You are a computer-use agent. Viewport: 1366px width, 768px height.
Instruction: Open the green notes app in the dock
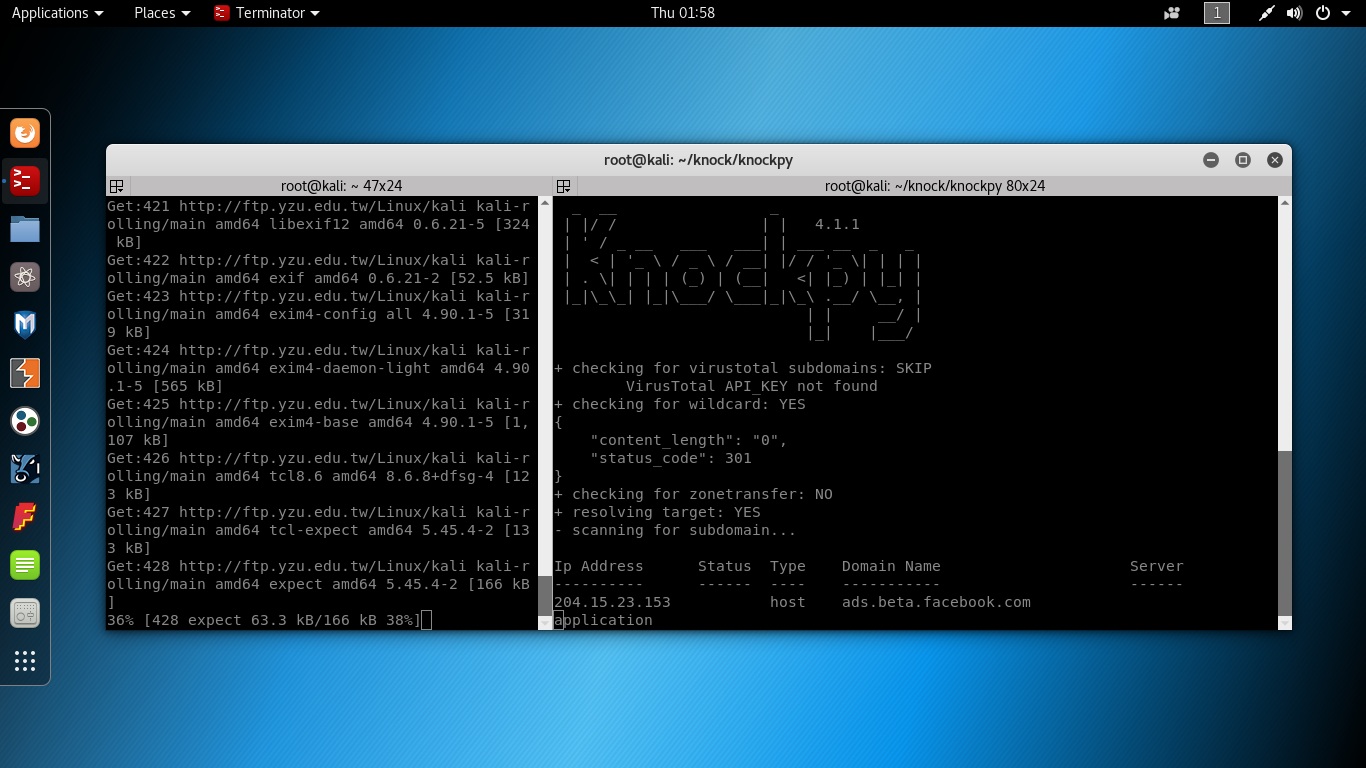pos(25,565)
